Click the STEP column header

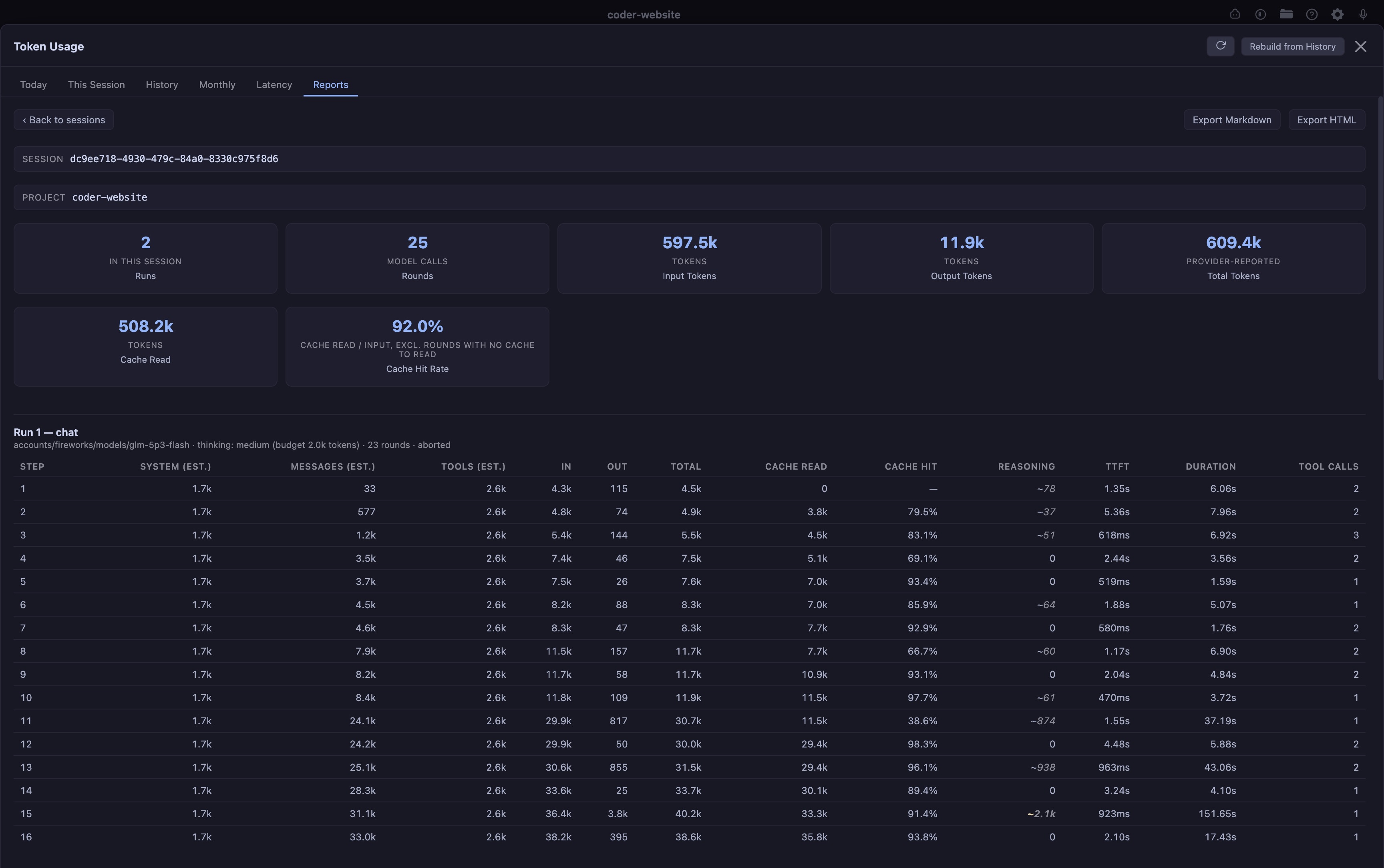tap(32, 467)
